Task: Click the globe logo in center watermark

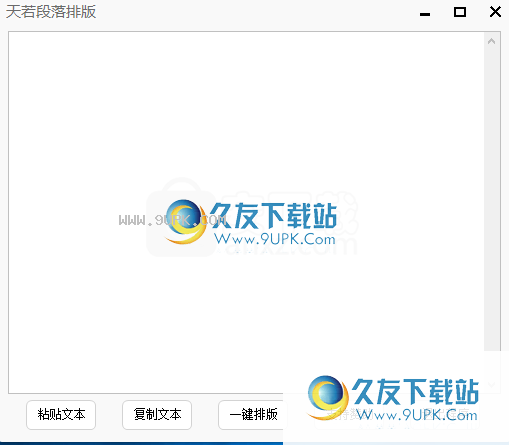Action: point(185,221)
